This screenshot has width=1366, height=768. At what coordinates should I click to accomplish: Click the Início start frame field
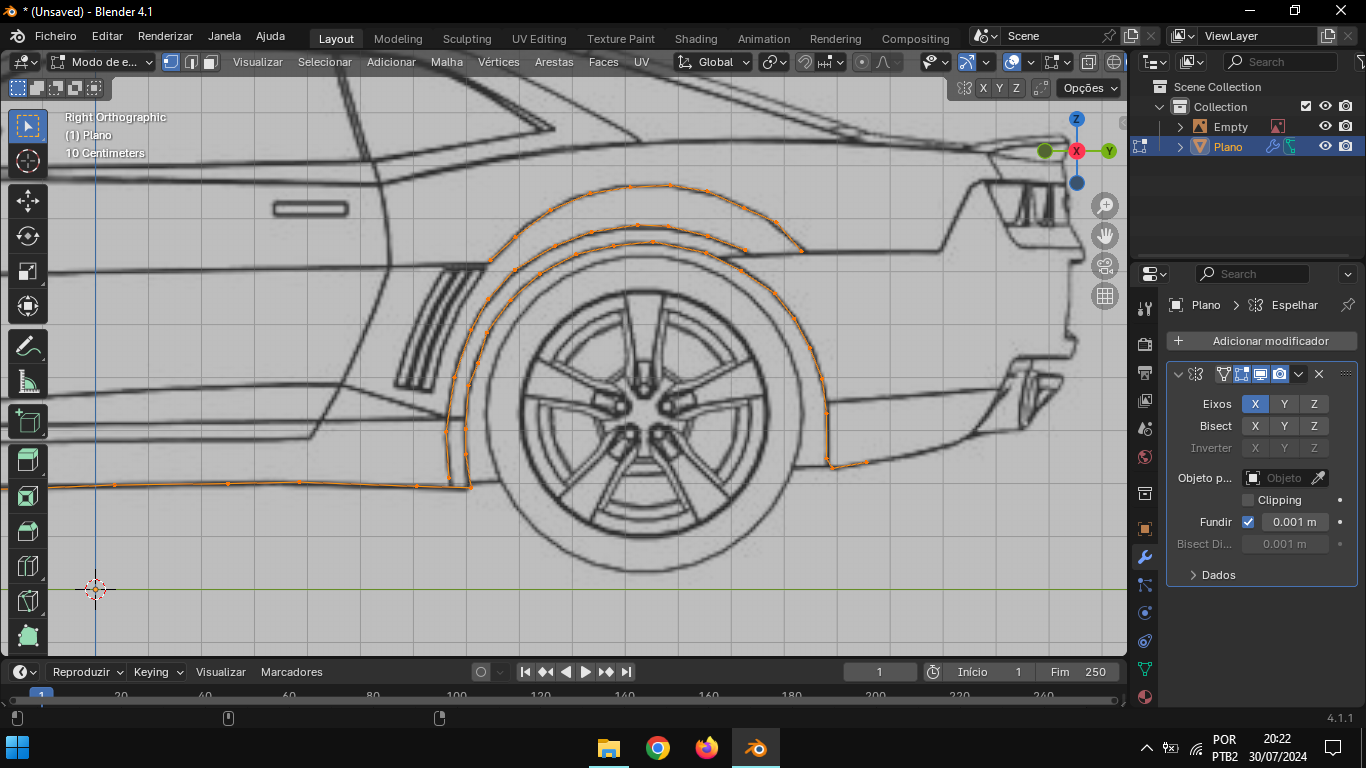[989, 672]
